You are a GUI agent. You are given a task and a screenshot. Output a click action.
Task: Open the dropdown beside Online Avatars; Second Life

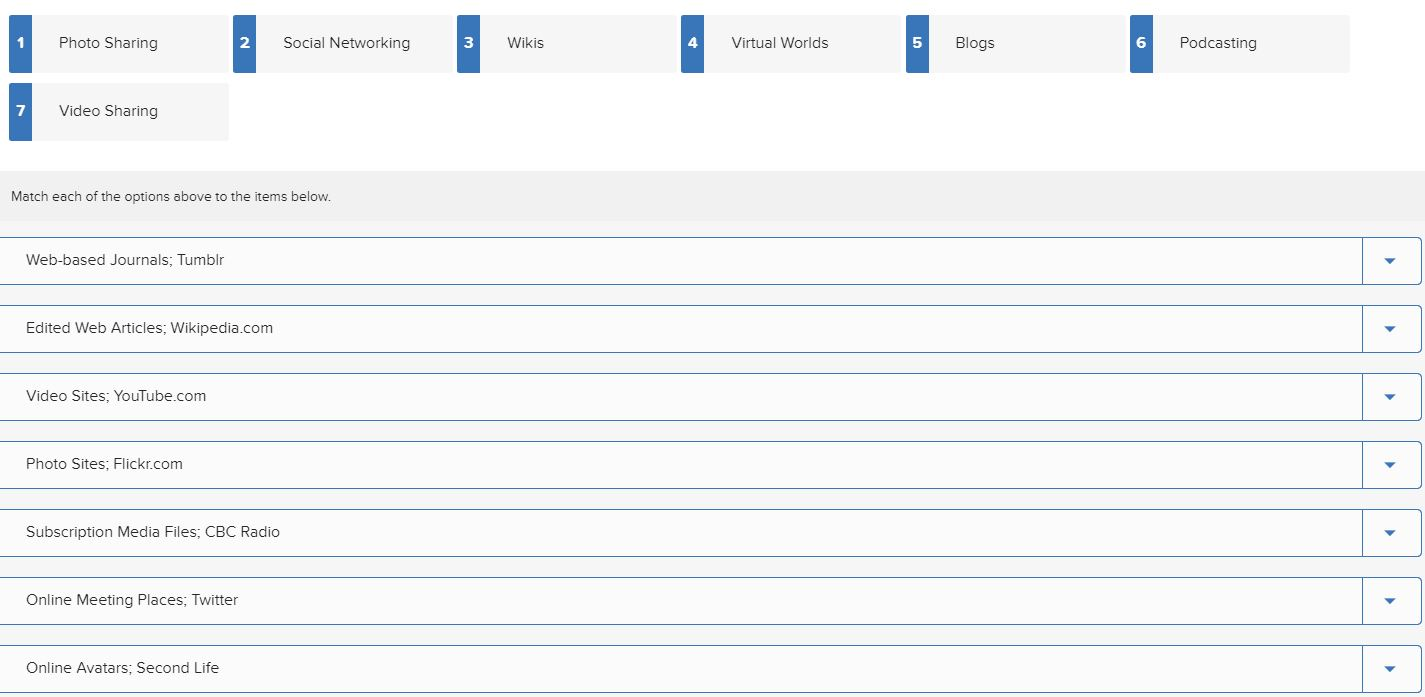point(1391,667)
